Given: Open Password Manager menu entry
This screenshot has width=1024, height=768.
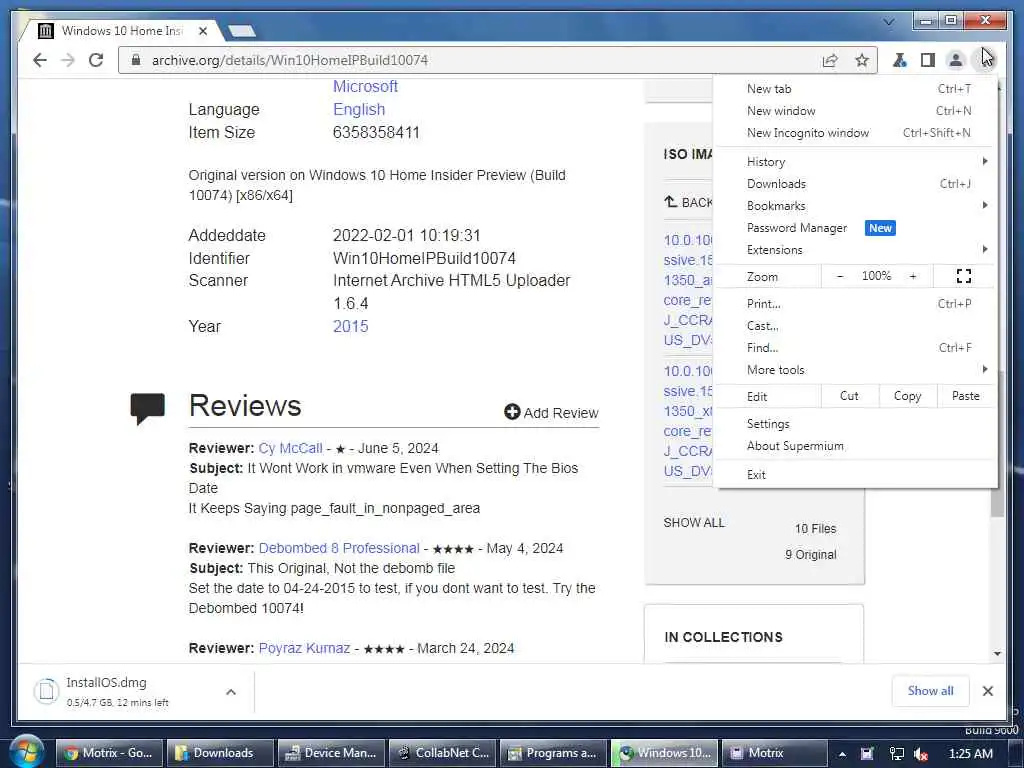Looking at the screenshot, I should click(856, 228).
